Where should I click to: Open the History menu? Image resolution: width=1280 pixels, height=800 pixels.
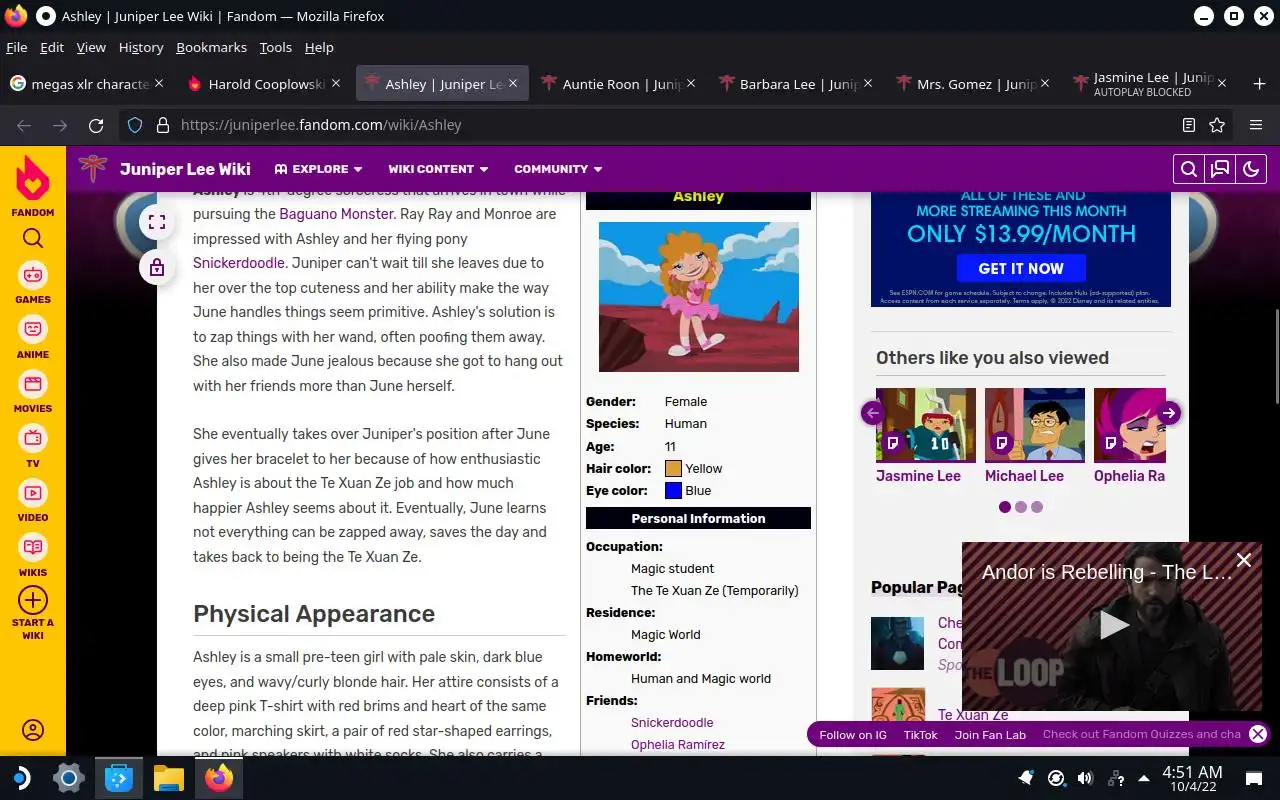[141, 47]
